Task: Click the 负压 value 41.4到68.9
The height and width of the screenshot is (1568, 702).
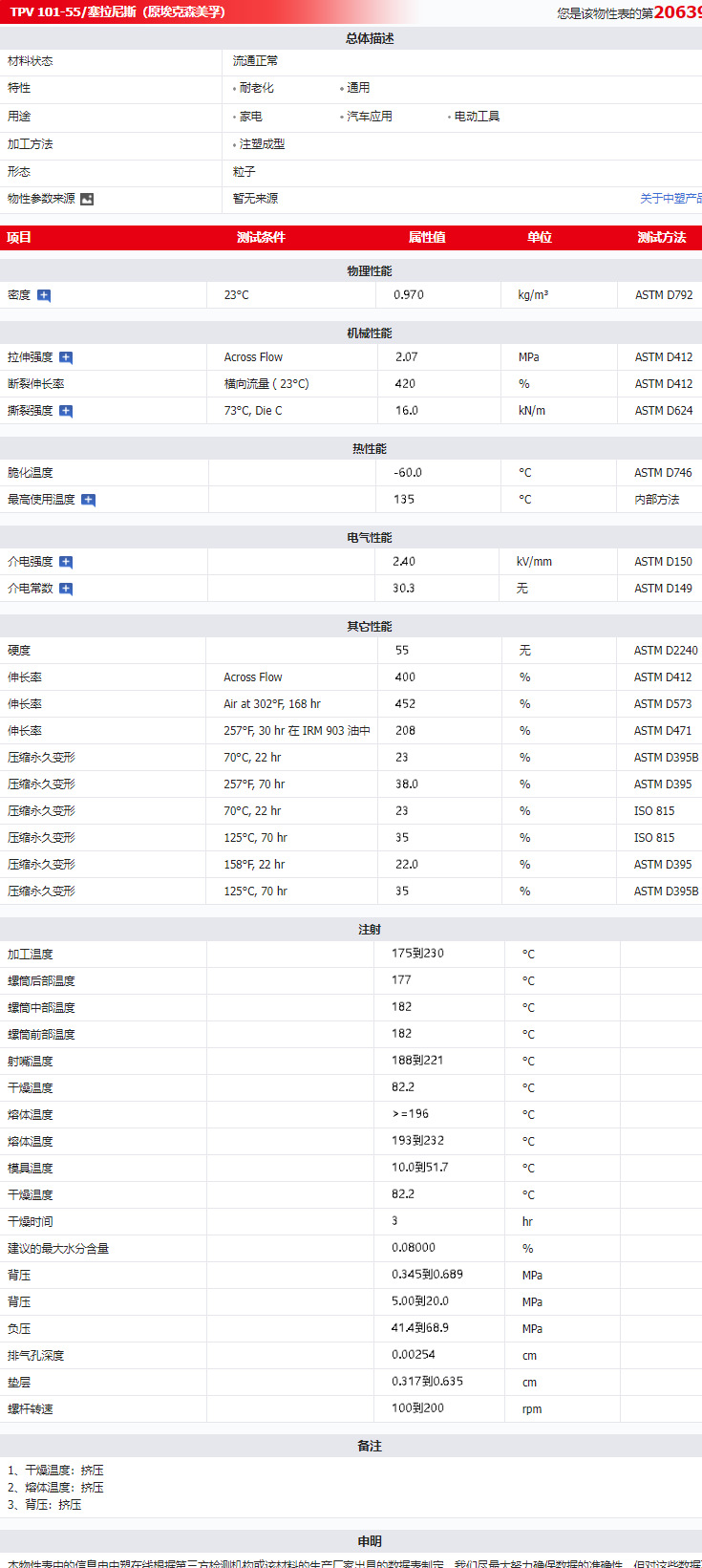Action: click(x=420, y=1328)
